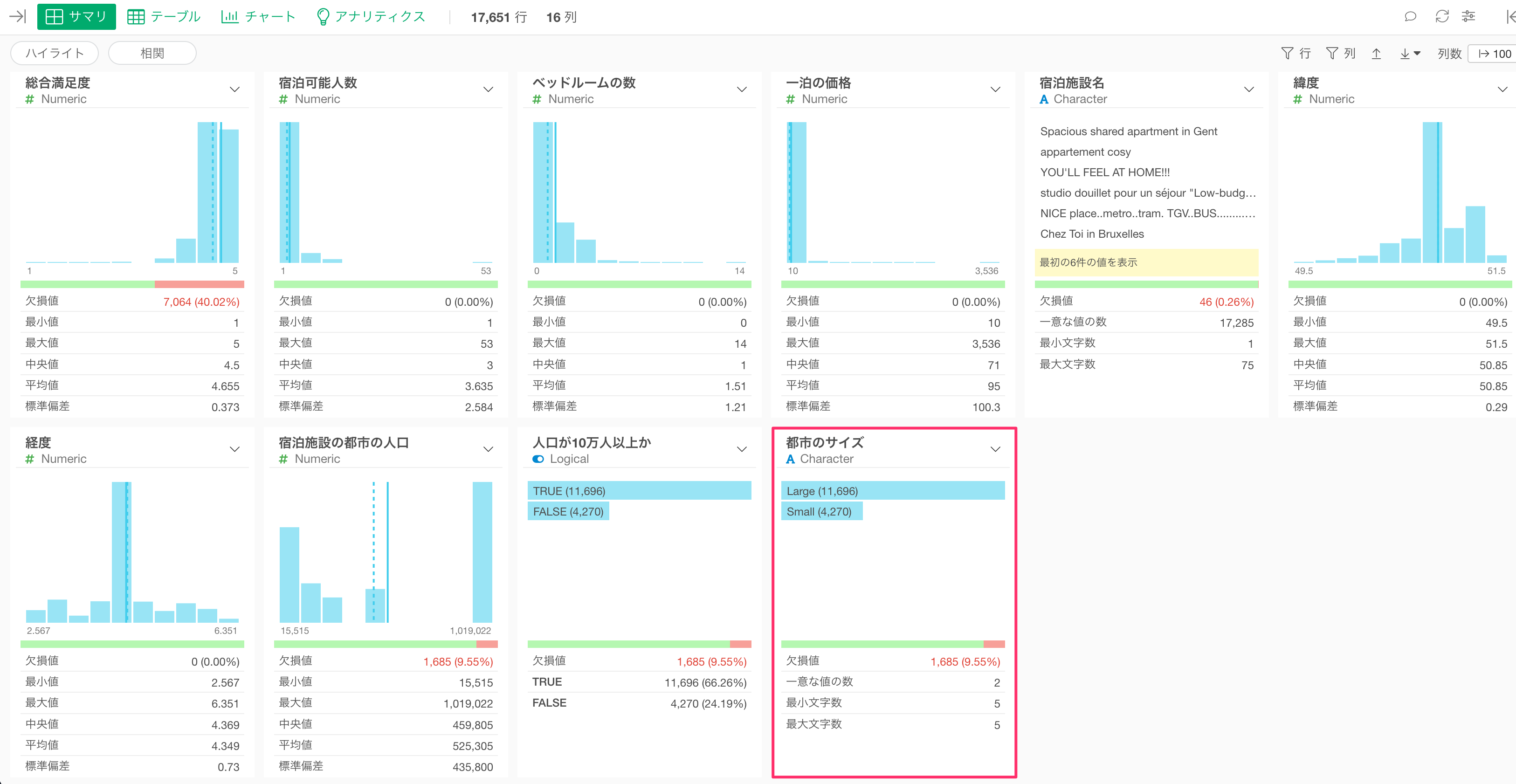Image resolution: width=1516 pixels, height=784 pixels.
Task: Click the red missing-values bar of 総合満足度
Action: (199, 284)
